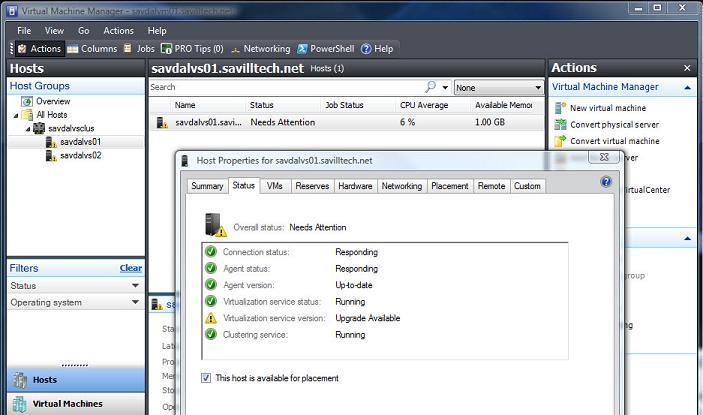Viewport: 703px width, 415px height.
Task: Click New virtual machine action
Action: pos(608,108)
